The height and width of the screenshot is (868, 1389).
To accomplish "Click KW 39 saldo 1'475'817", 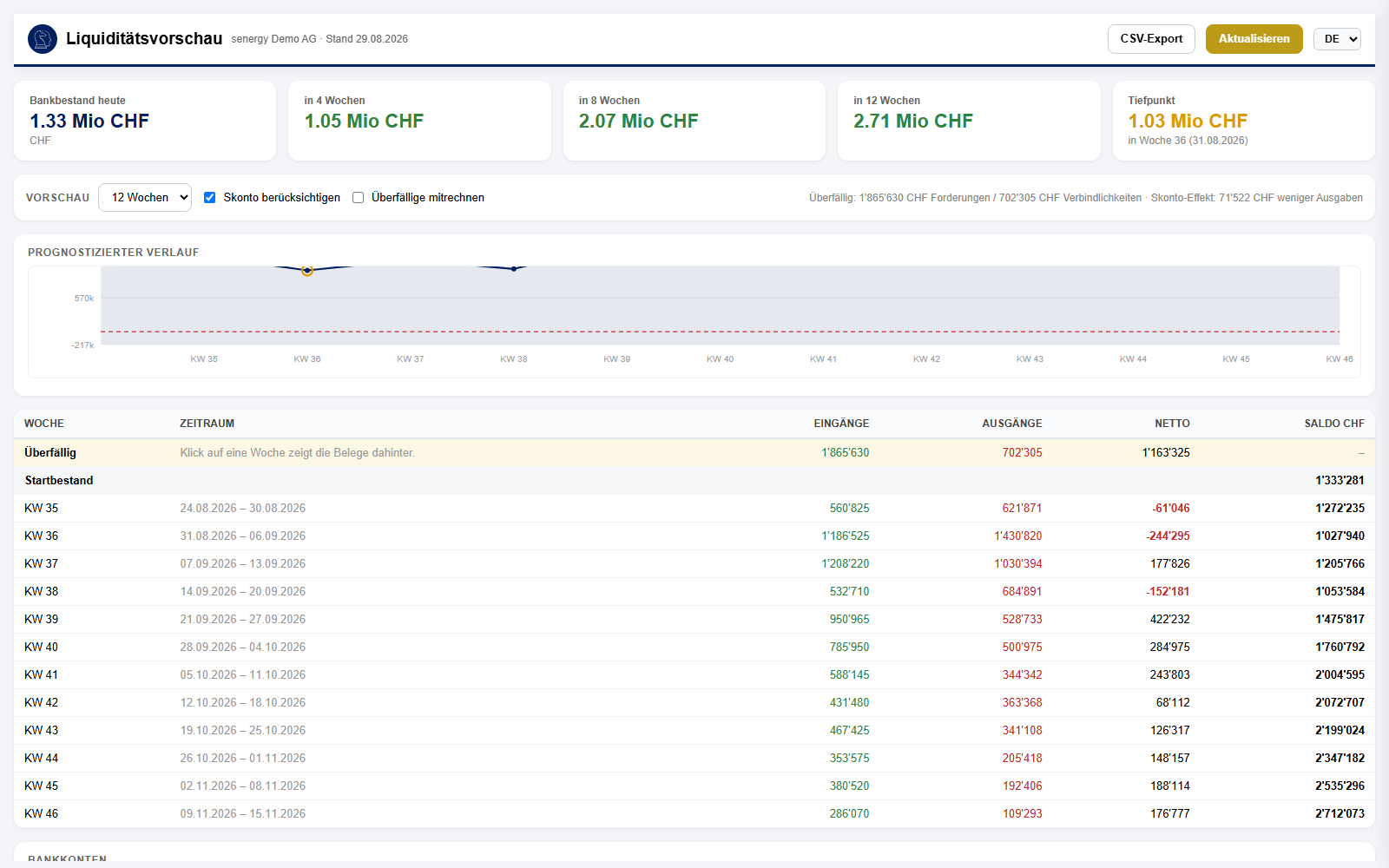I will pyautogui.click(x=1340, y=620).
